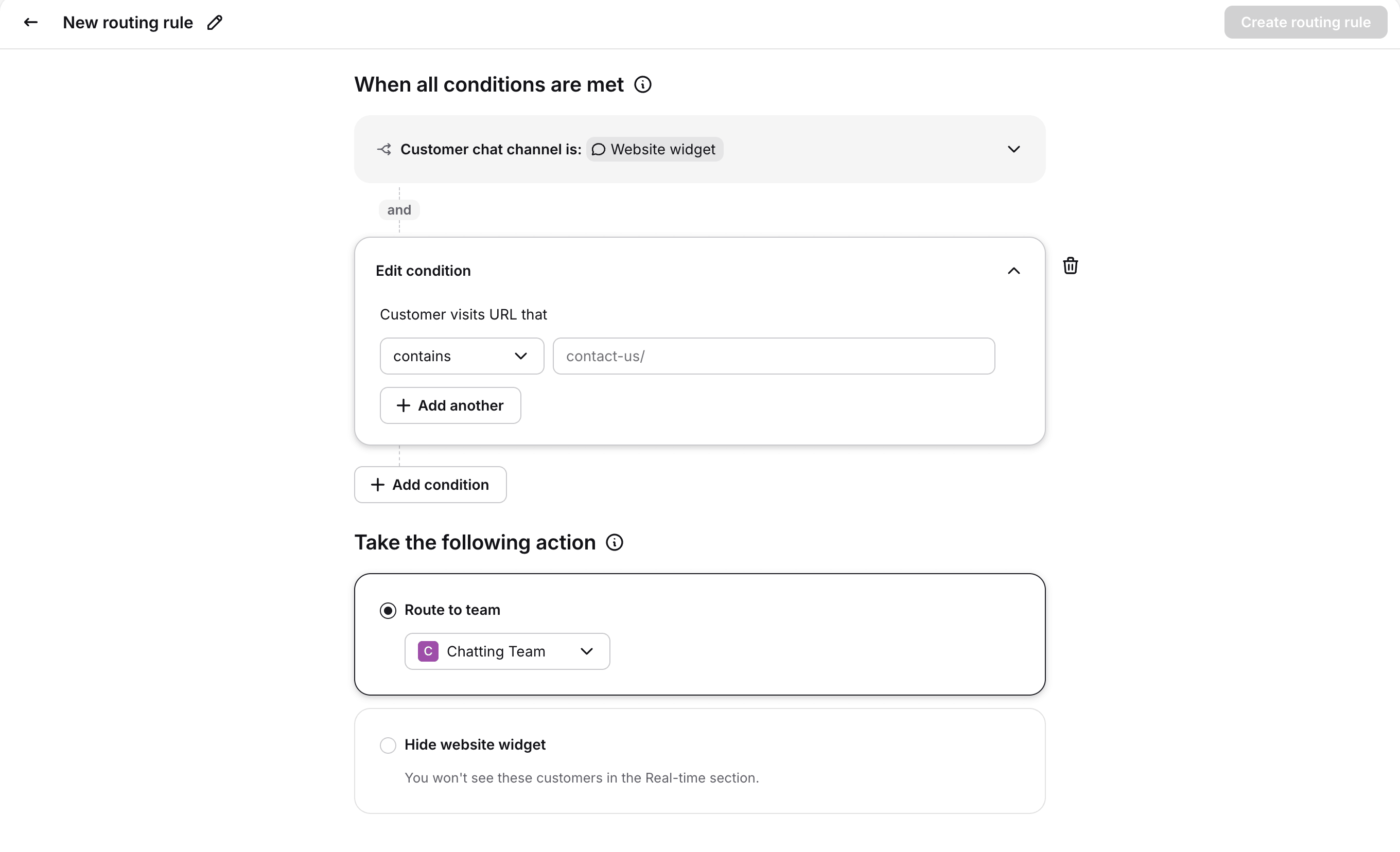
Task: Click the Create routing rule button
Action: pos(1306,22)
